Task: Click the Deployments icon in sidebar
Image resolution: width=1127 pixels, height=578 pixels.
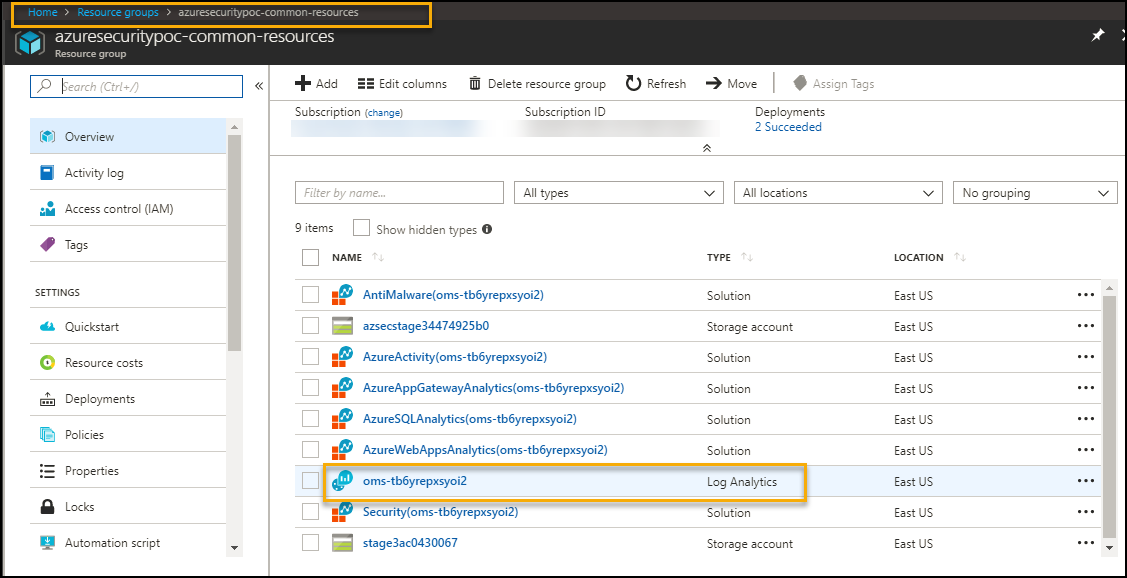Action: (x=47, y=399)
